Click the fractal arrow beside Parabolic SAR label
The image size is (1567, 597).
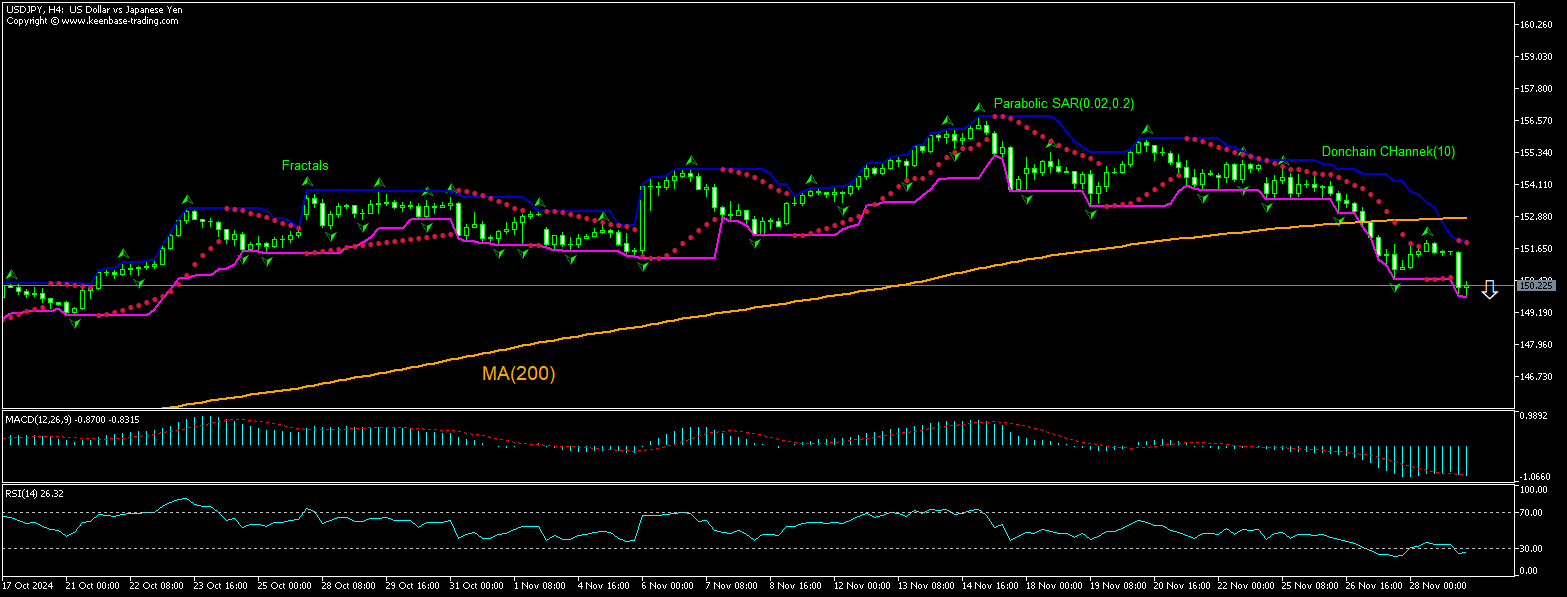pyautogui.click(x=980, y=105)
